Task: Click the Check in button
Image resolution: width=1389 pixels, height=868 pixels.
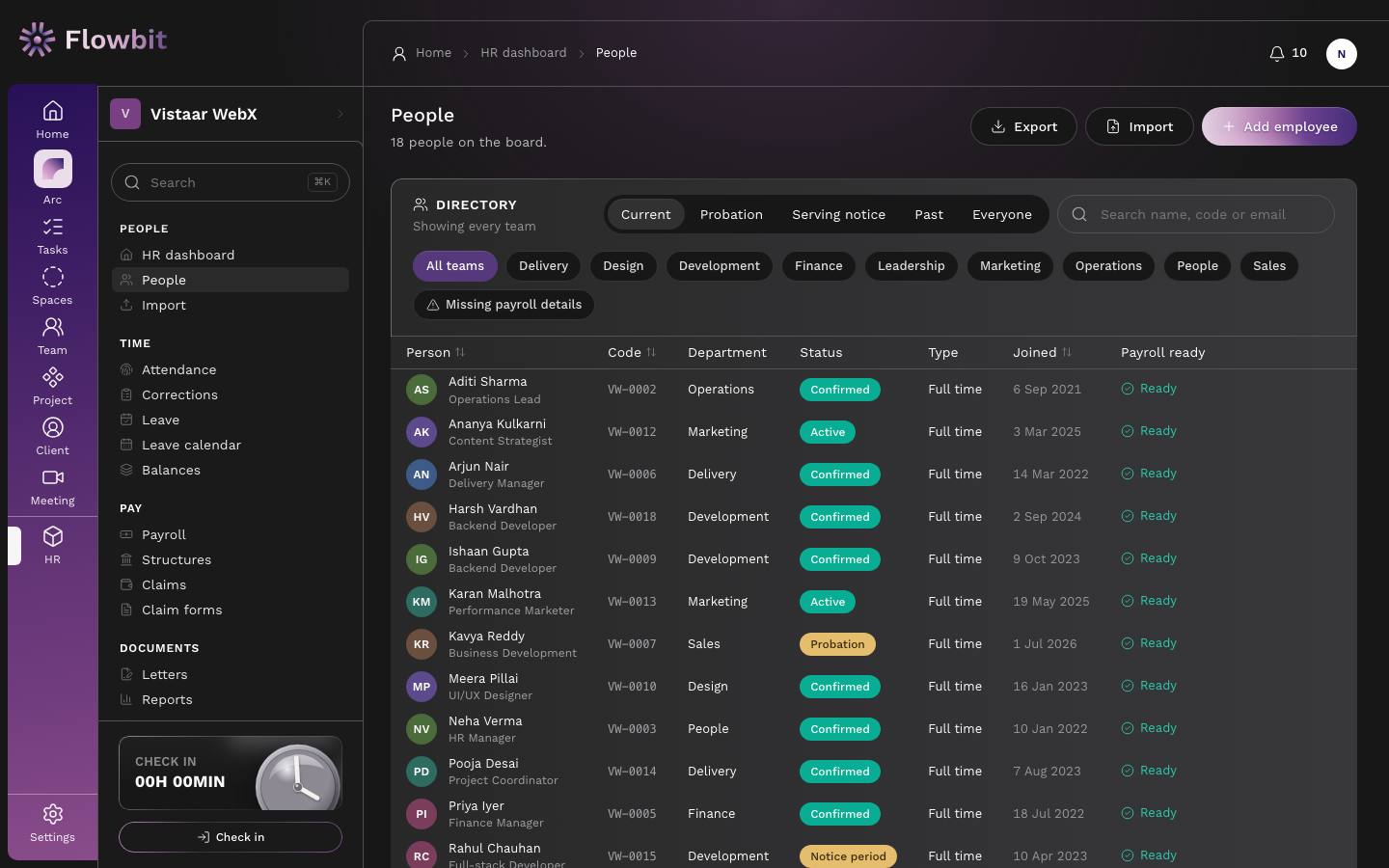Action: 231,837
